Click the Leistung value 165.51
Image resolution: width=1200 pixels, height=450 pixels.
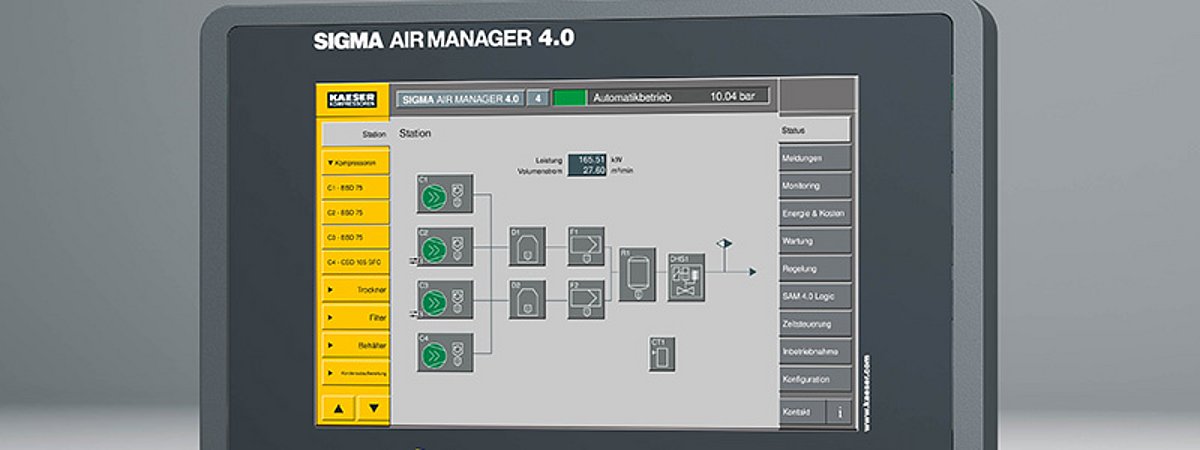click(587, 159)
